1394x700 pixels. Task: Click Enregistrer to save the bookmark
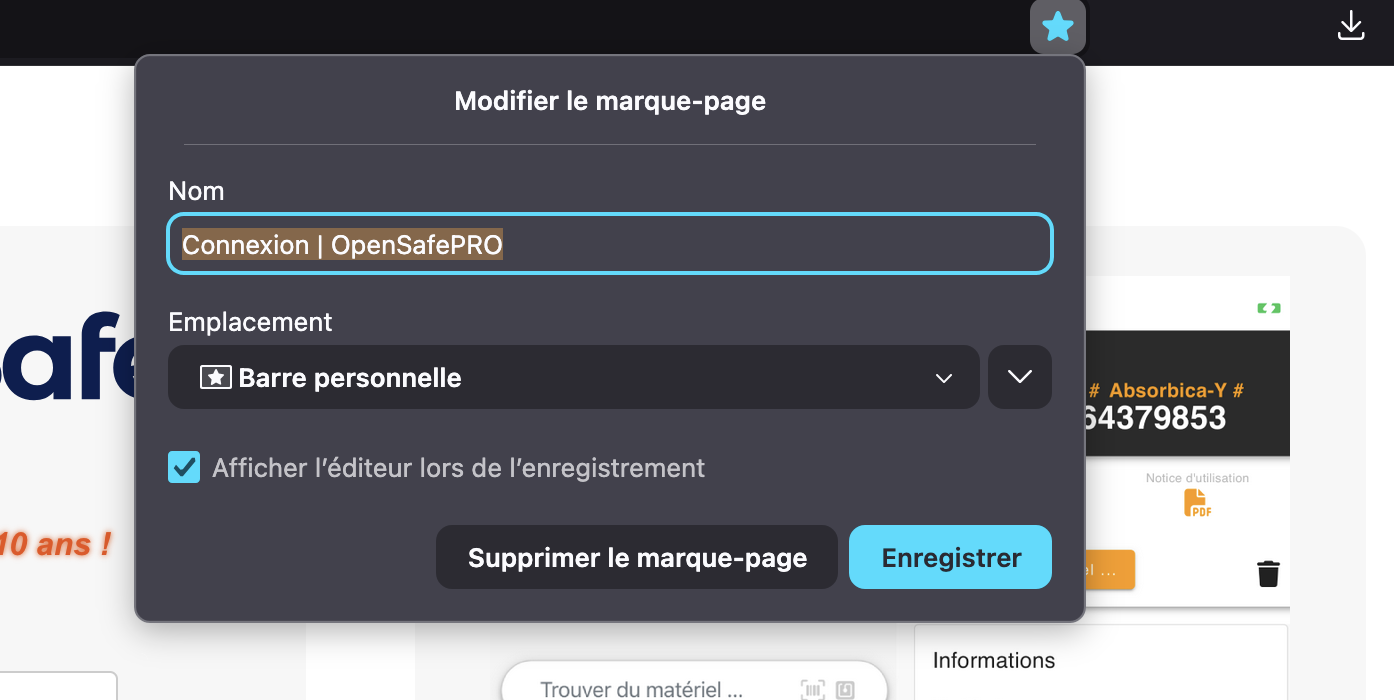[949, 557]
